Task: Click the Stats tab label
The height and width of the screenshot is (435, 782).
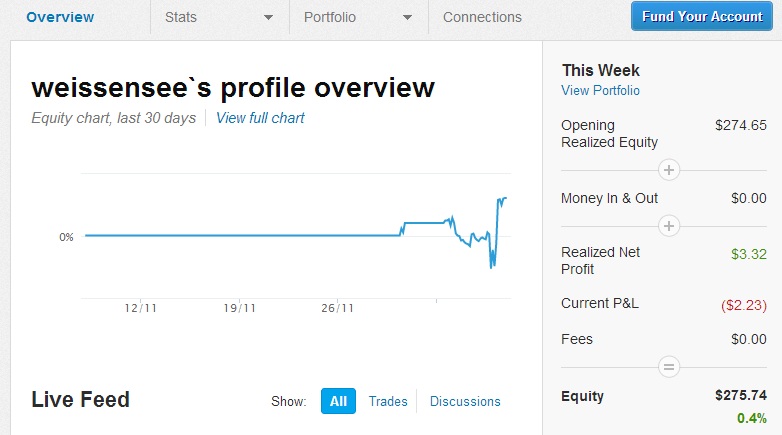Action: coord(181,17)
